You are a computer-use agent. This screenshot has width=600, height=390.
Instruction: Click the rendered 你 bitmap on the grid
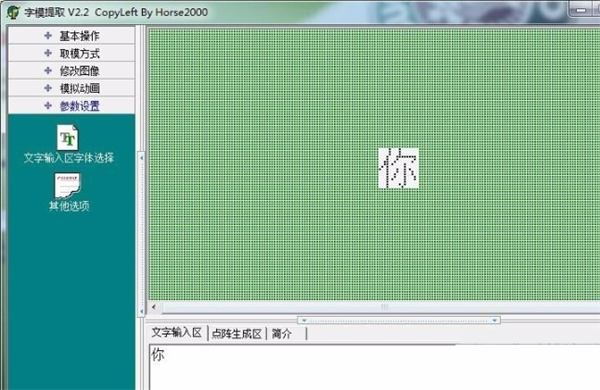[x=398, y=168]
